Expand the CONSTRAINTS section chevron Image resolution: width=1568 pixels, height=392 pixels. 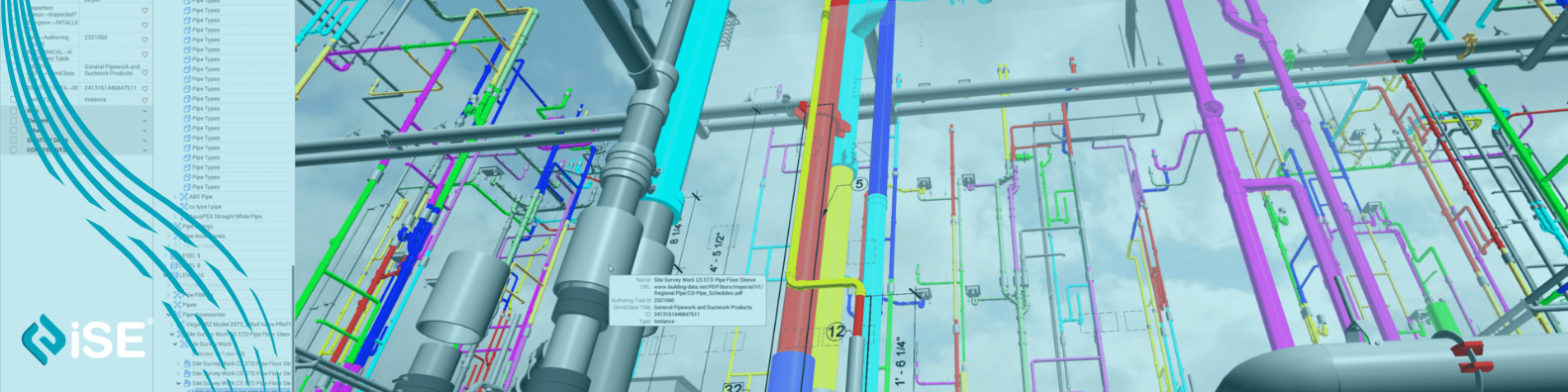(145, 150)
